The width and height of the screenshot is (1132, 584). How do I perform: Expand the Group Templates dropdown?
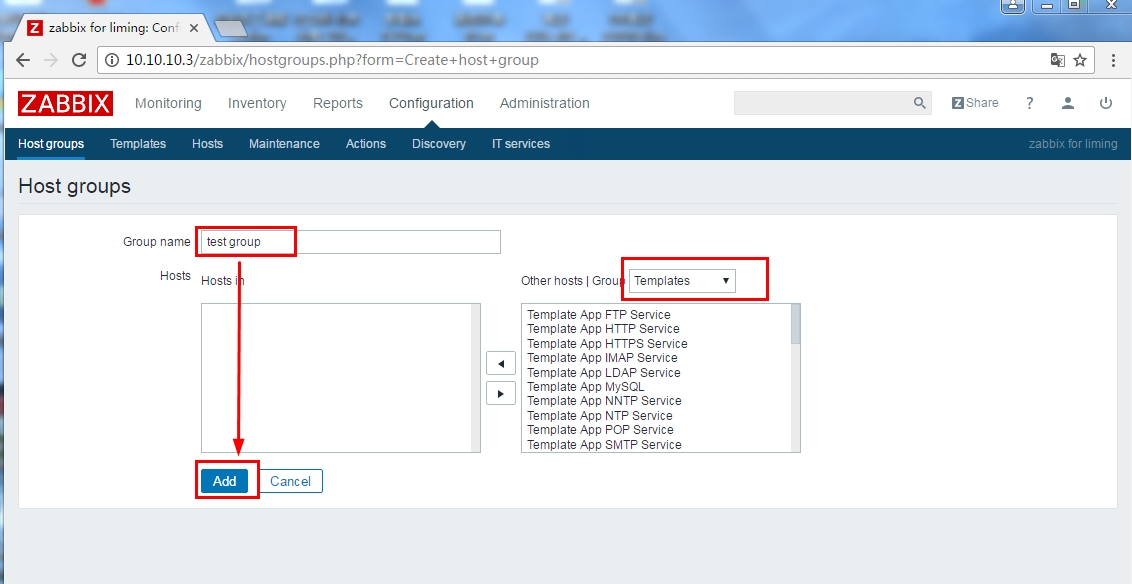coord(682,281)
